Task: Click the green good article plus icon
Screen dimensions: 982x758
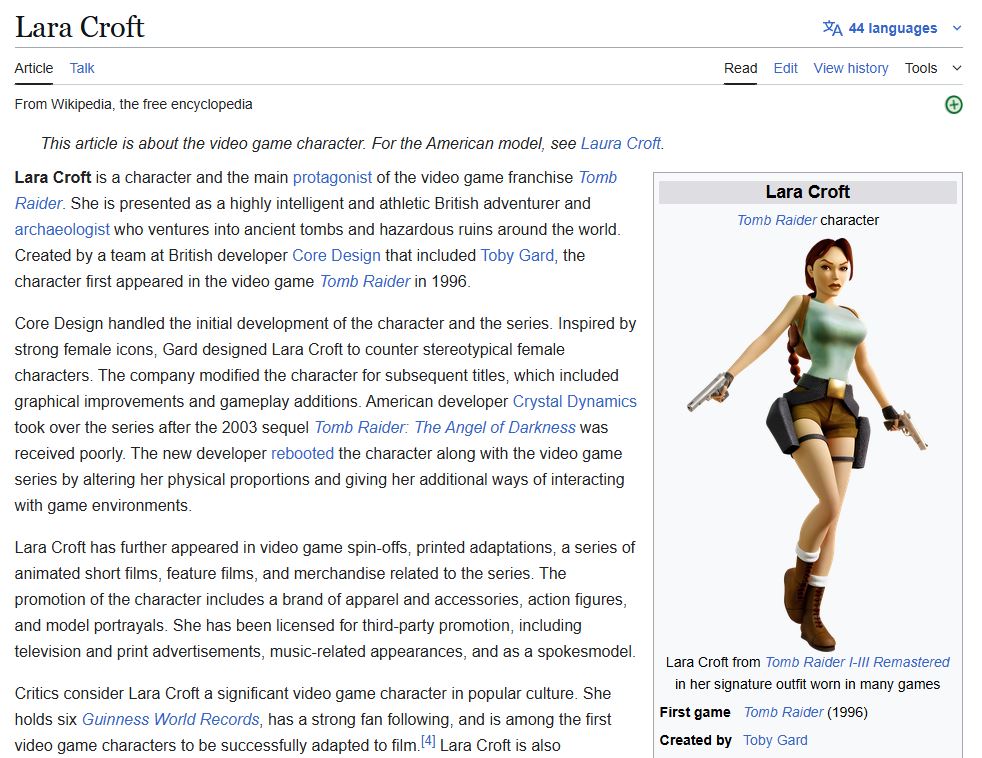Action: (953, 105)
